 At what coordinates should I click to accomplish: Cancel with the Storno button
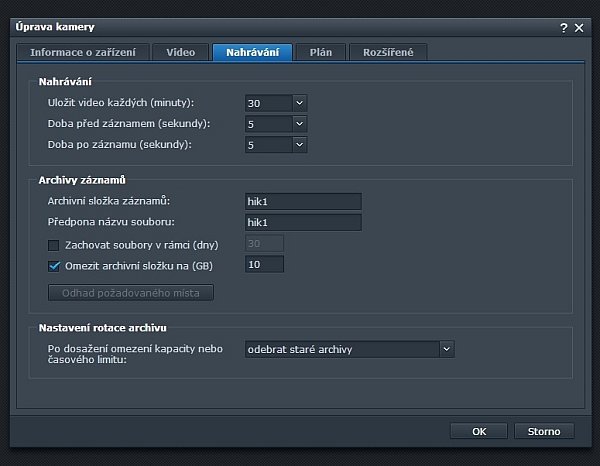pyautogui.click(x=544, y=431)
